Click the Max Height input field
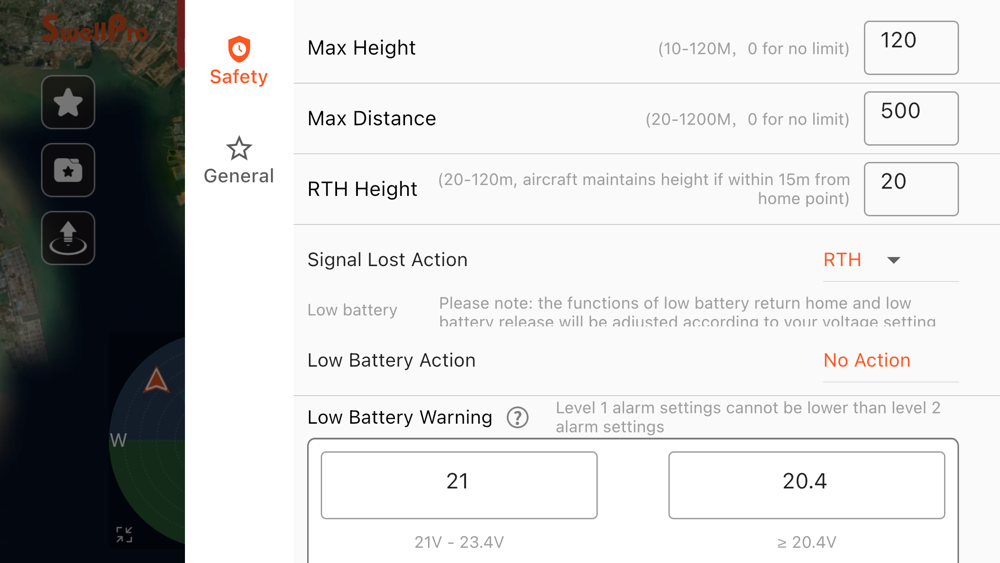The width and height of the screenshot is (1000, 563). click(910, 48)
